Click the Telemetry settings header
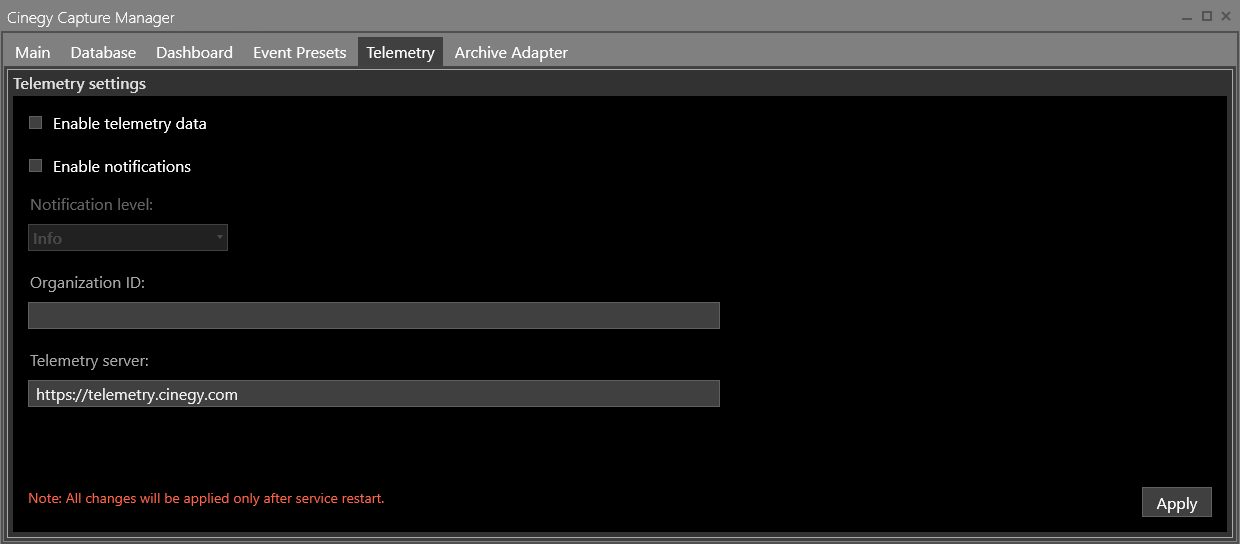 point(80,84)
